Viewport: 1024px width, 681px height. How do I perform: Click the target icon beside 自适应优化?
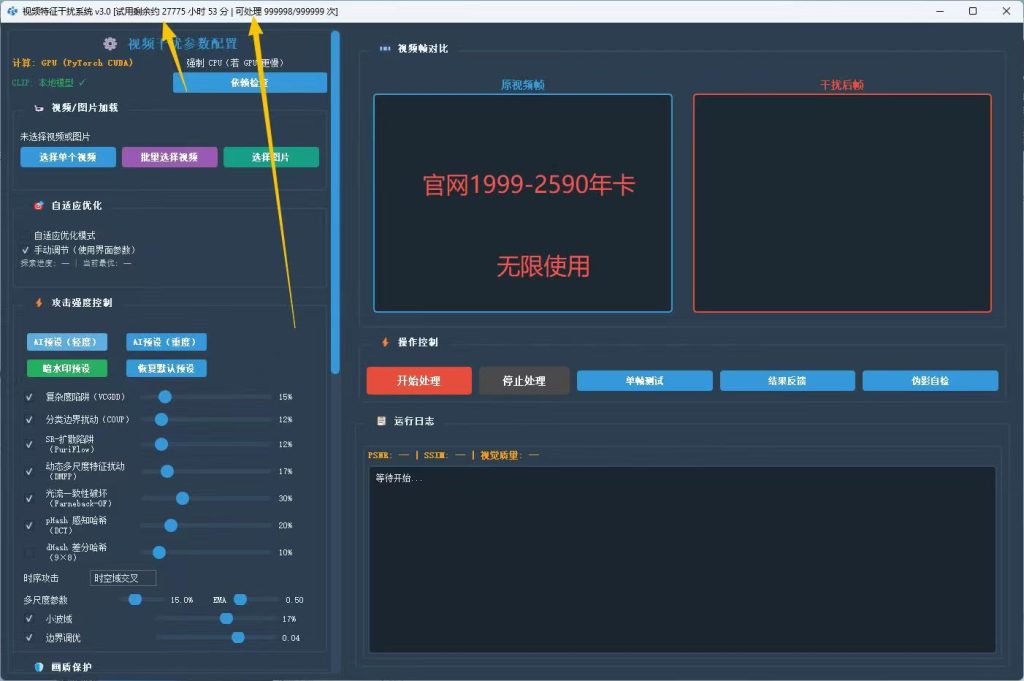(x=39, y=206)
